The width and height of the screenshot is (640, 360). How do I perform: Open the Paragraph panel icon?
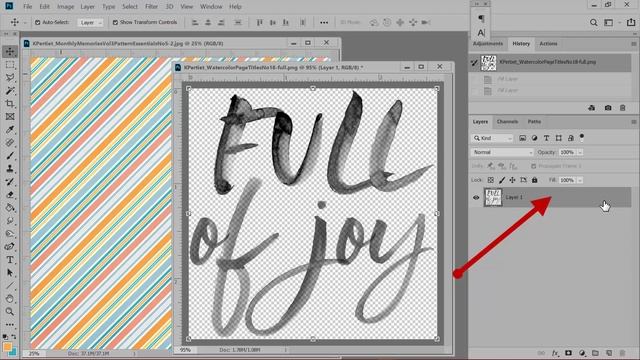point(481,18)
